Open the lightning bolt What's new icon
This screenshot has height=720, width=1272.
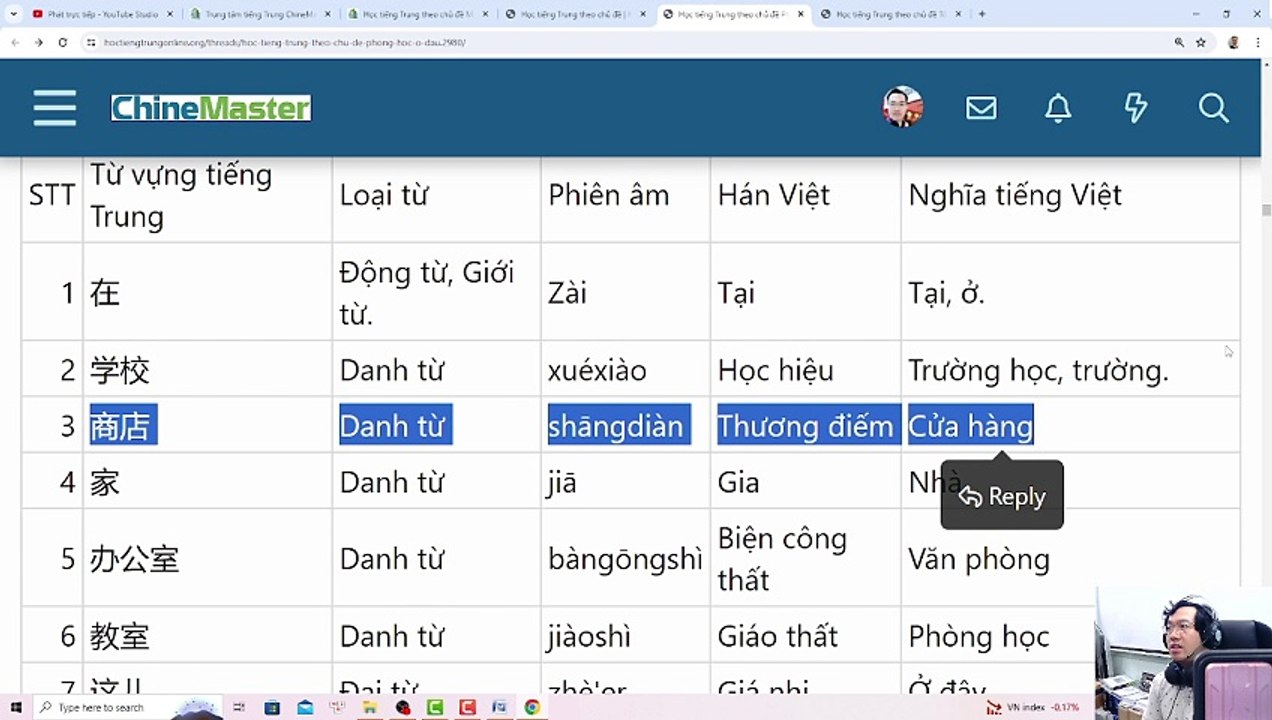tap(1136, 108)
